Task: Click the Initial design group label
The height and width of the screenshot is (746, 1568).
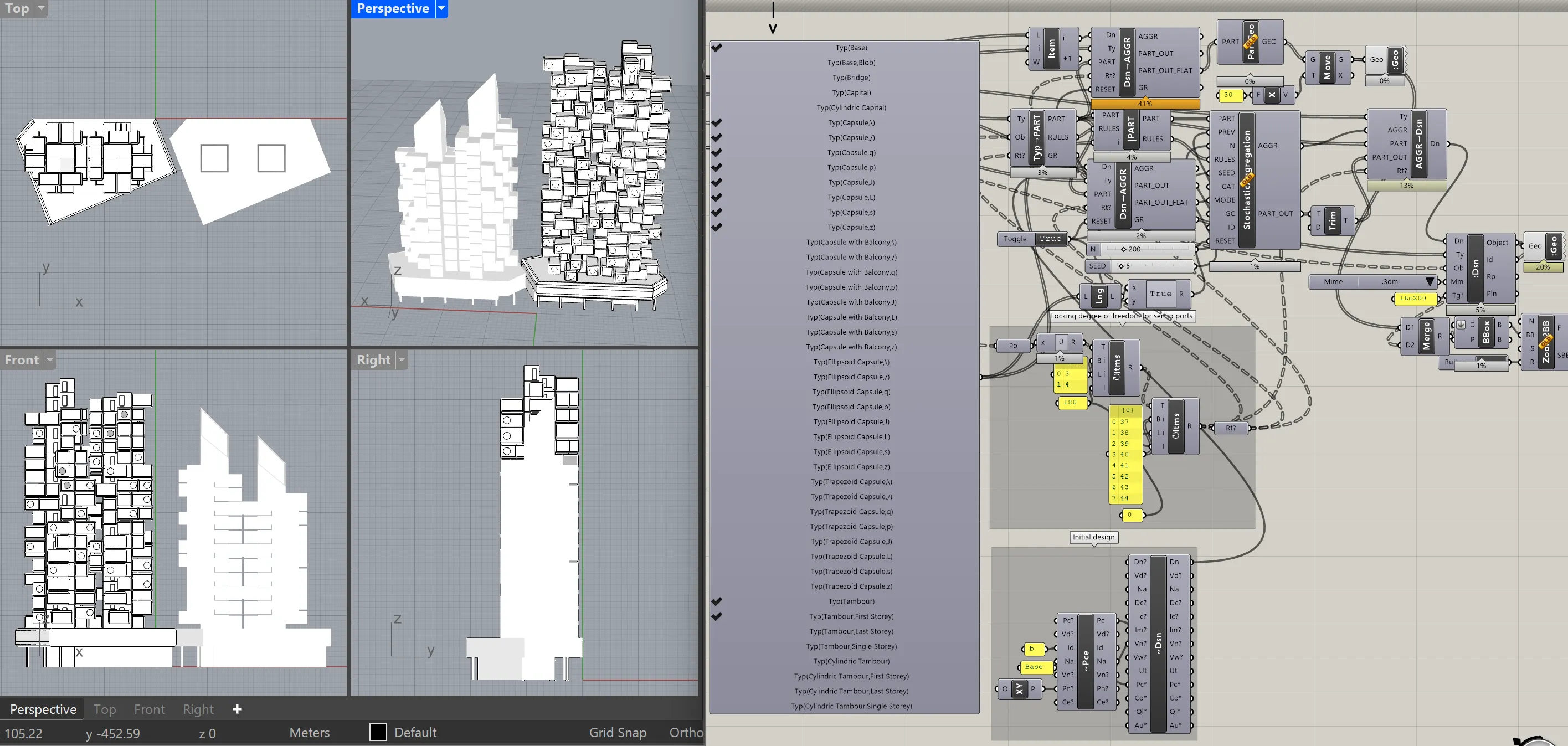Action: 1093,537
